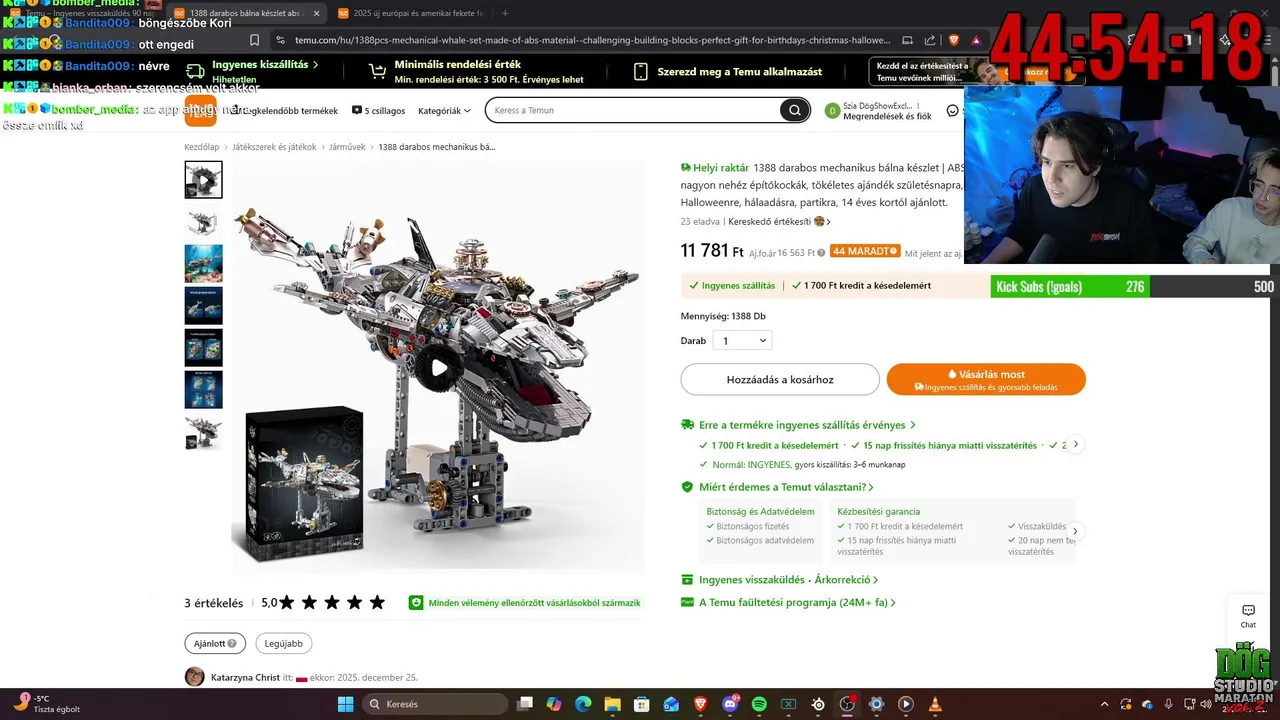This screenshot has width=1280, height=720.
Task: Click the shopping cart icon in top banner
Action: (377, 71)
